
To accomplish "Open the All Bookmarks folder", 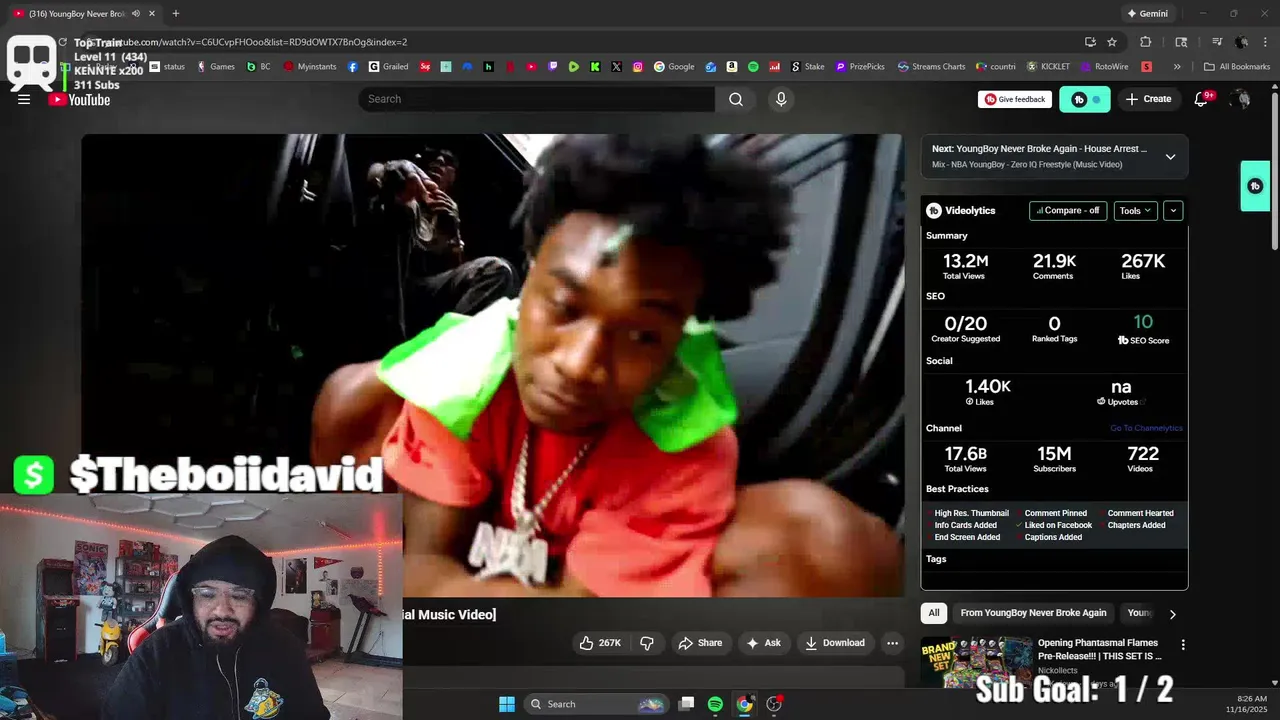I will click(x=1237, y=67).
